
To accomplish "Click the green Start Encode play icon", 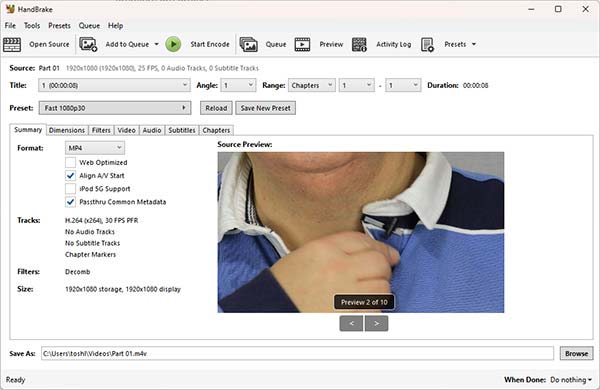I will point(173,44).
